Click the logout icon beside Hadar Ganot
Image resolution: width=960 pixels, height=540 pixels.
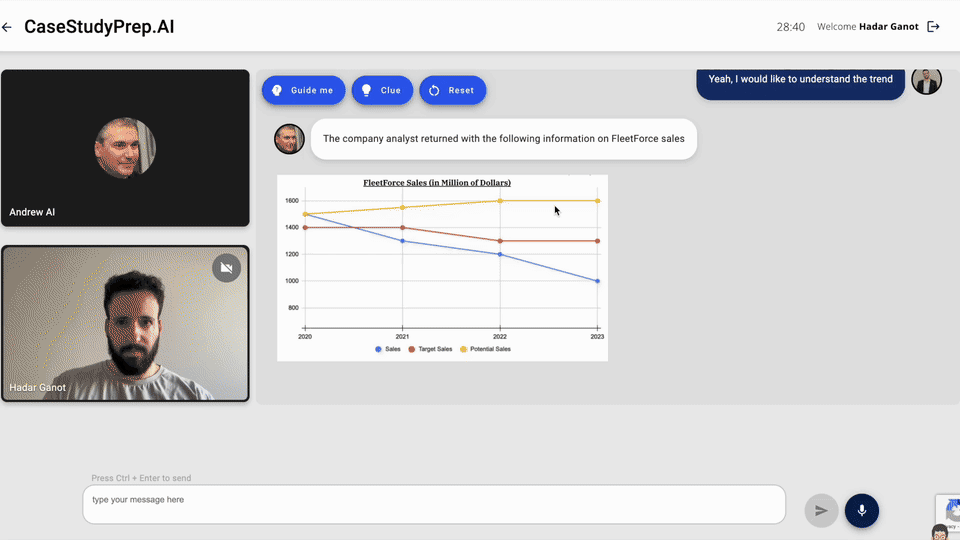(933, 27)
